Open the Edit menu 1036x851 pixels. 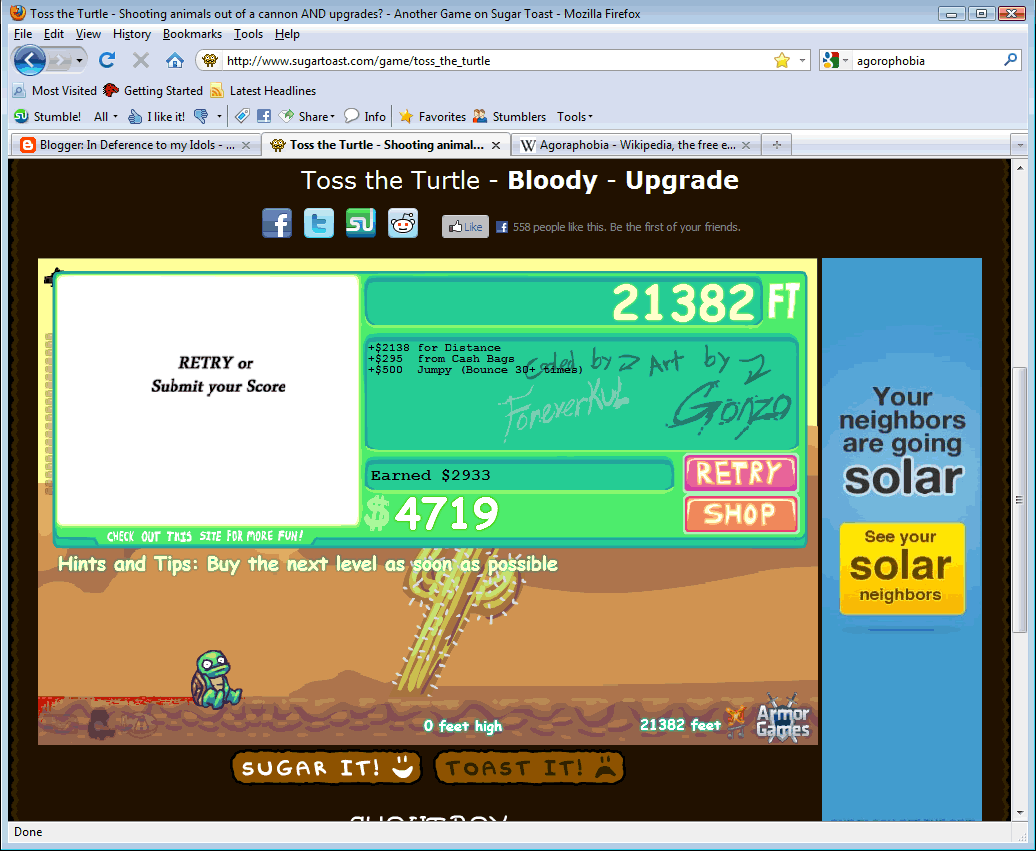coord(54,34)
